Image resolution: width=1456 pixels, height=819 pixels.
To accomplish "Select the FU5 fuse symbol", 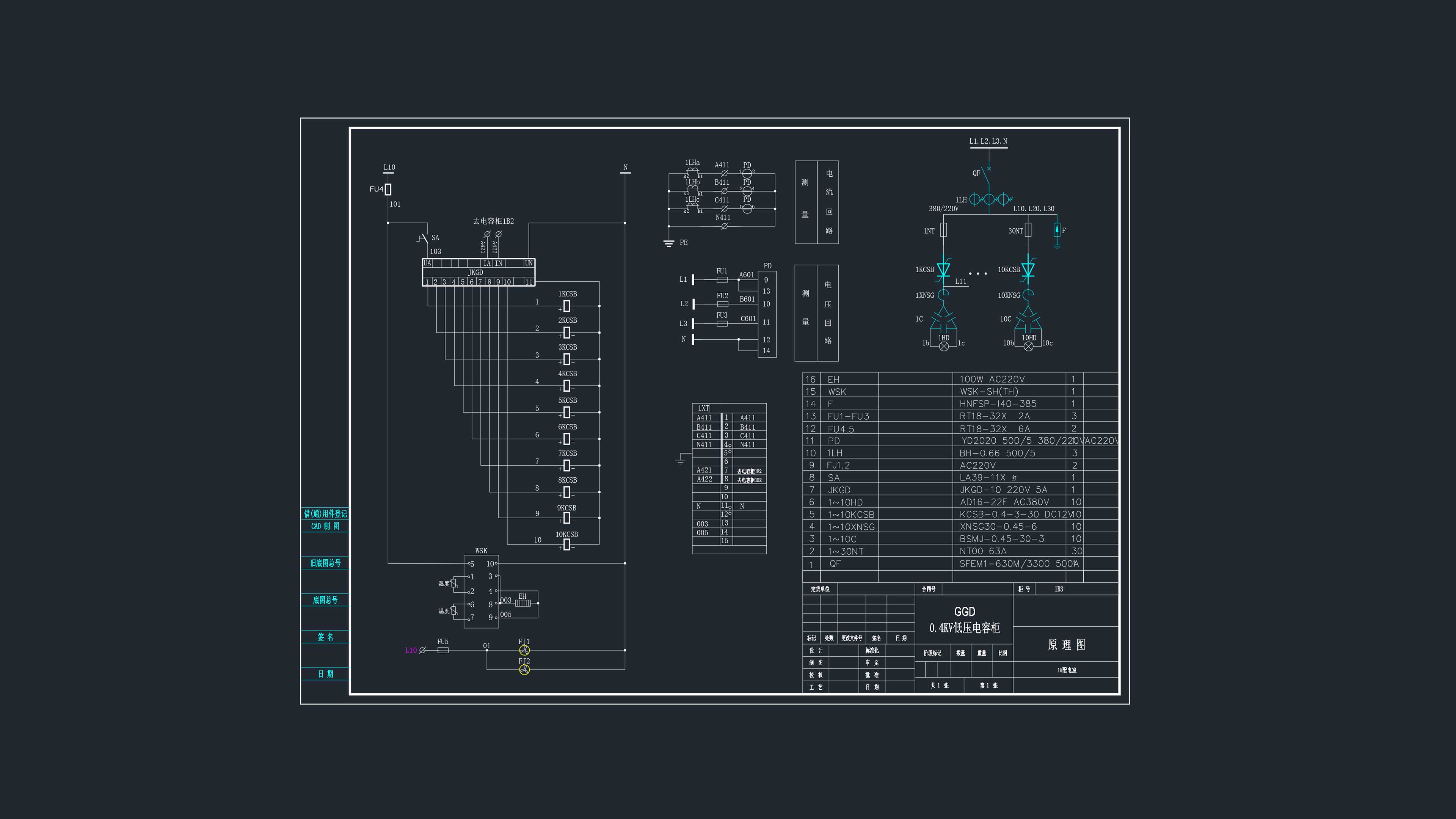I will [x=443, y=651].
